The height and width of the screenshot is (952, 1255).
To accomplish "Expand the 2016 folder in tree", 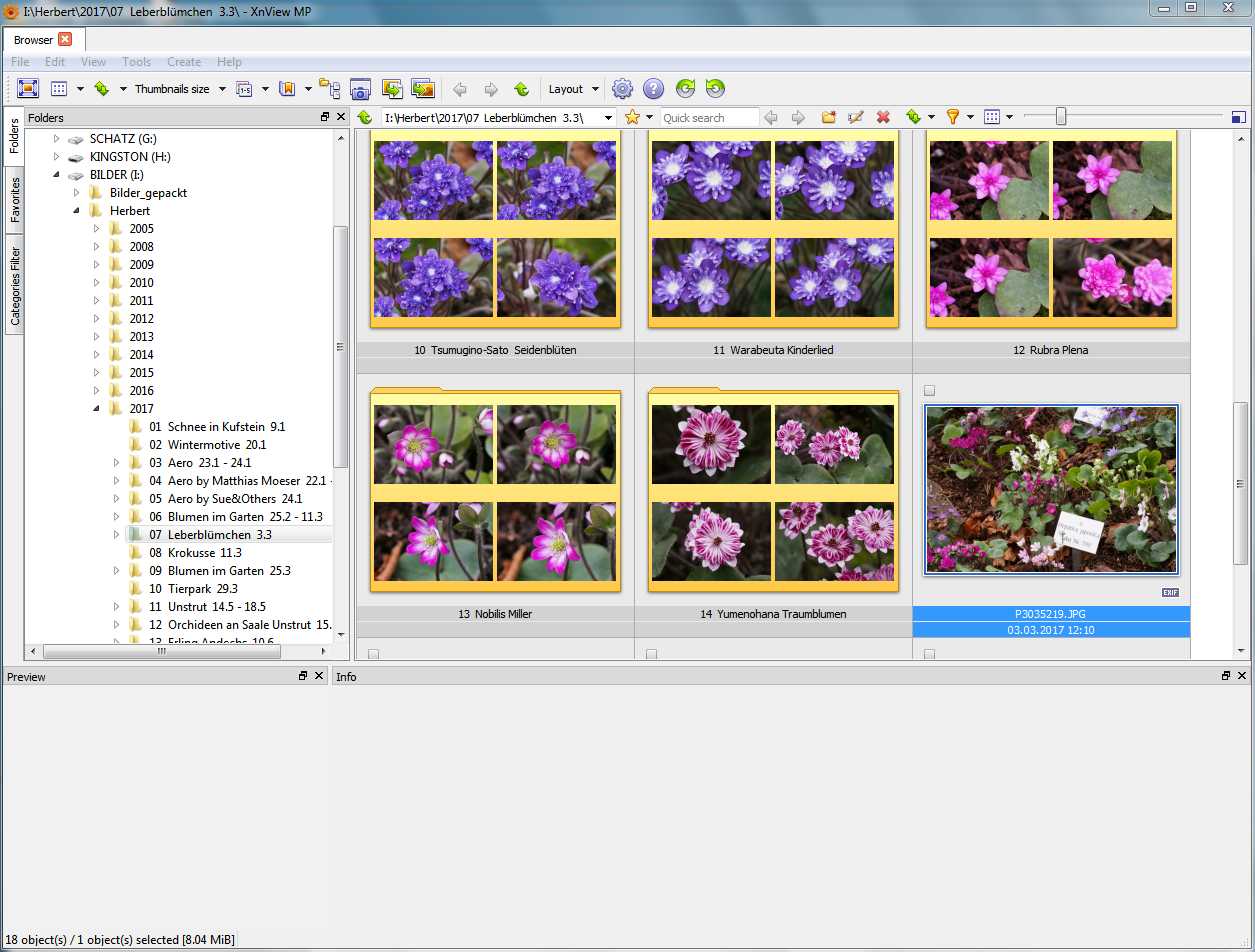I will click(x=97, y=391).
